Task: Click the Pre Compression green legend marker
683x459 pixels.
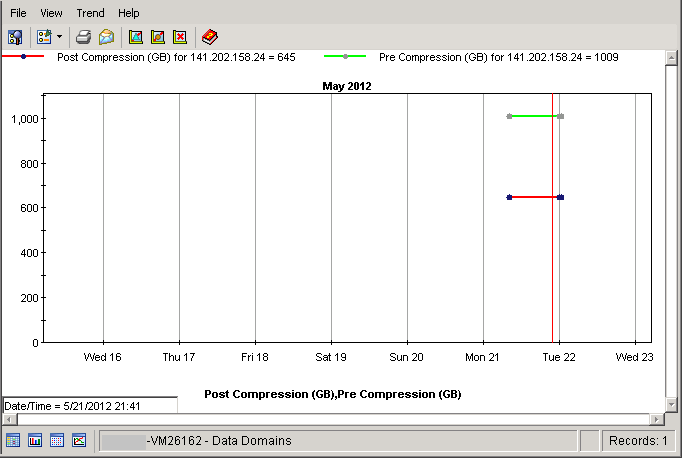Action: point(345,57)
